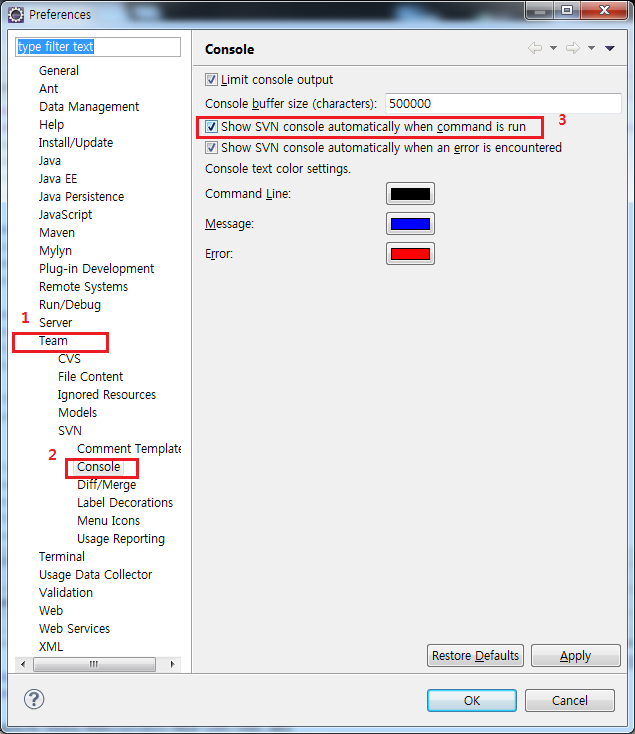Click the tree scroll right arrow
The height and width of the screenshot is (734, 635).
pos(172,664)
